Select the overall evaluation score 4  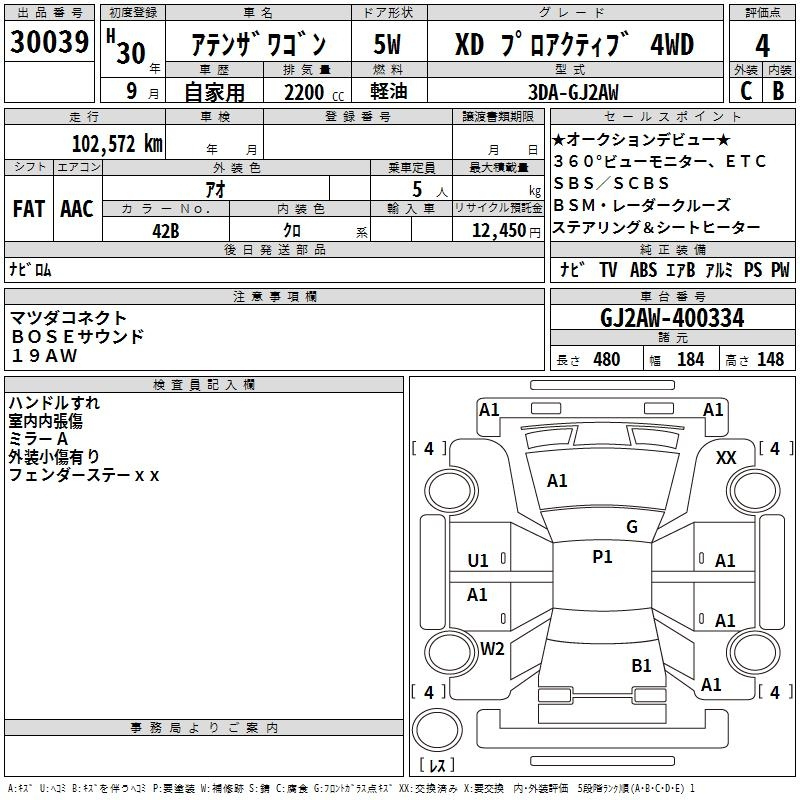[x=762, y=44]
